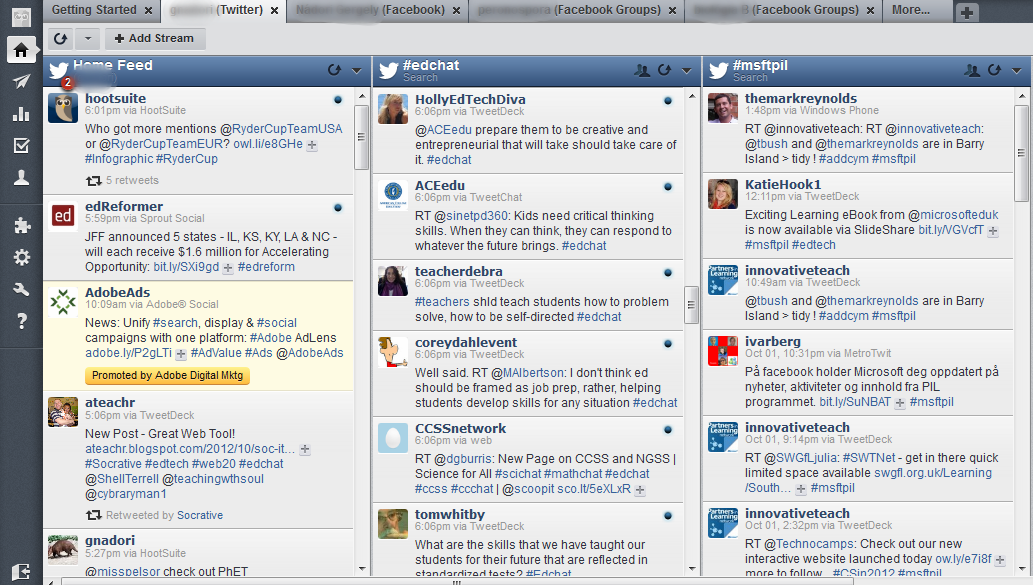Open the refresh interval dropdown arrow
Screen dimensions: 1033x585
[87, 38]
